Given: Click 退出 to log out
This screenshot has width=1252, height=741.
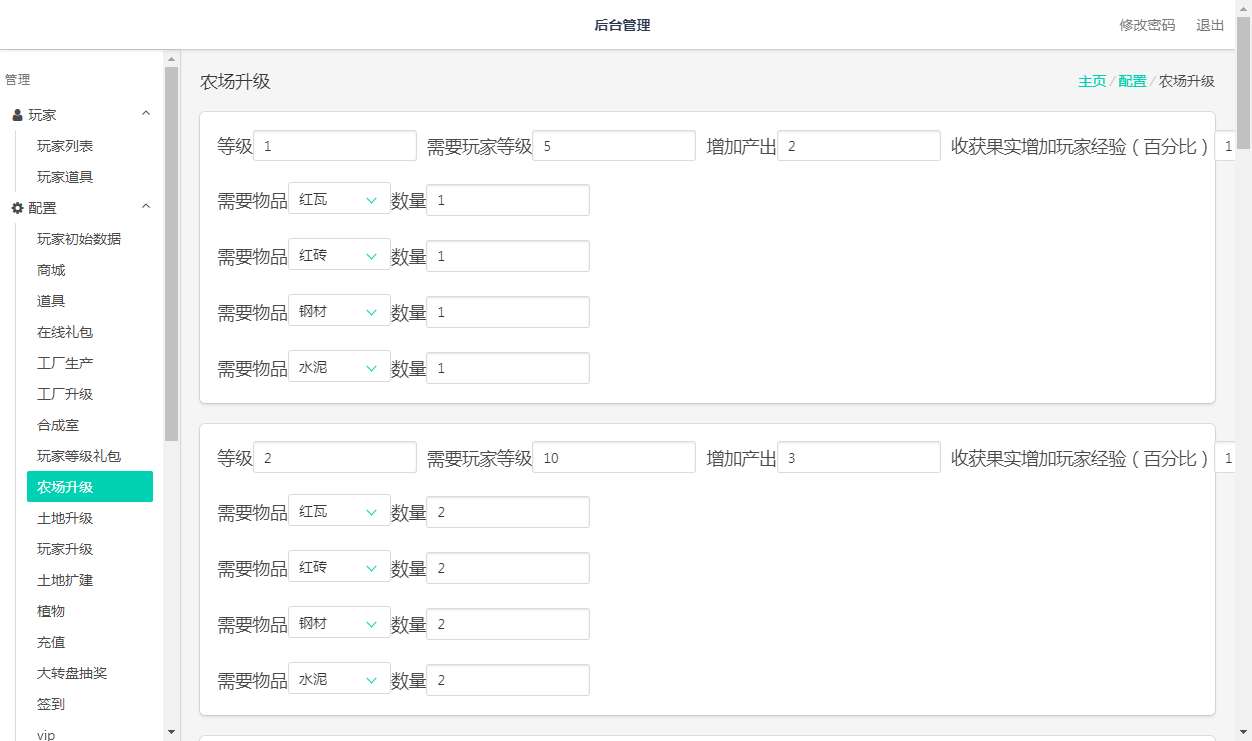Looking at the screenshot, I should pyautogui.click(x=1210, y=25).
